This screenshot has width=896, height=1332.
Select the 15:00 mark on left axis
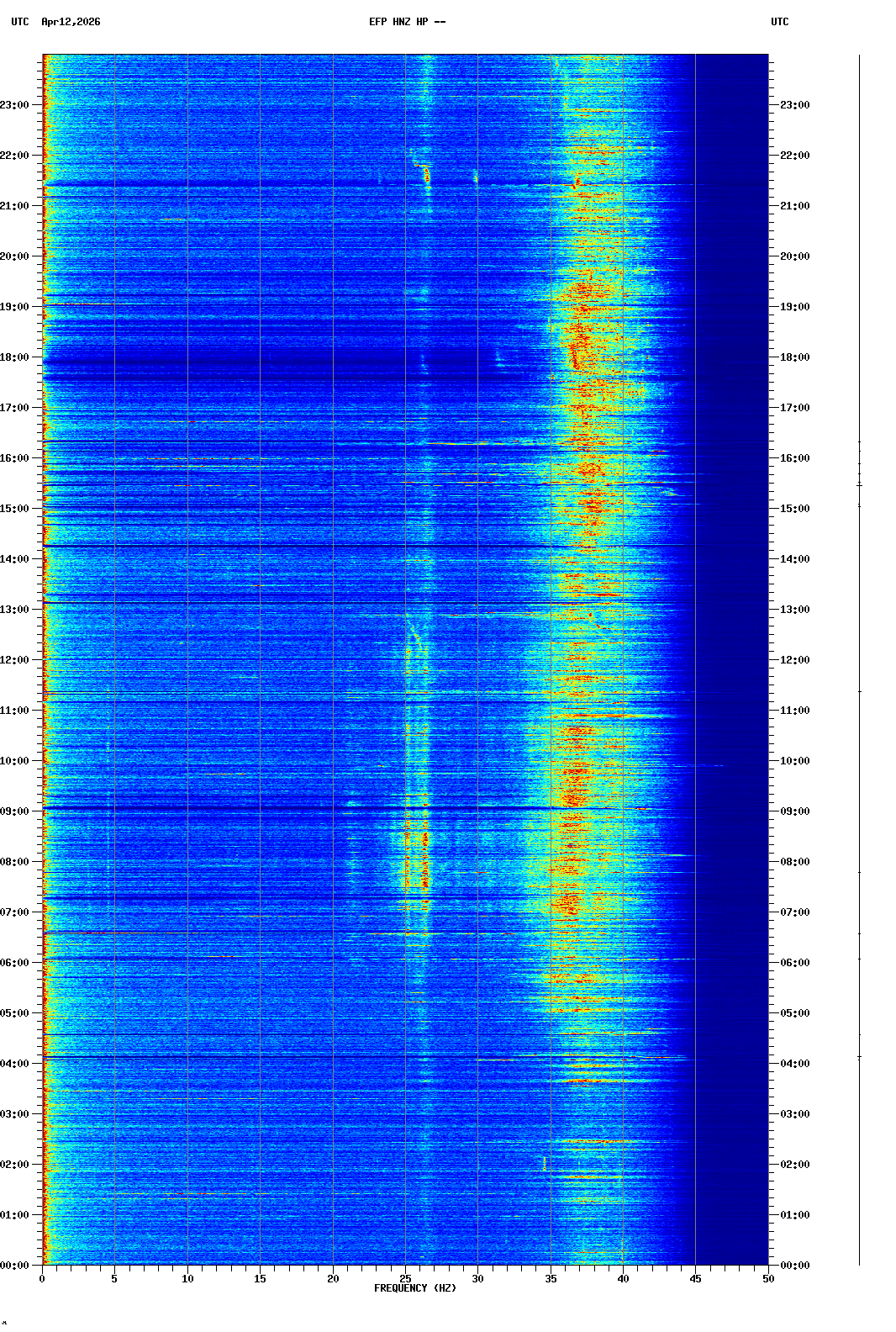[15, 509]
